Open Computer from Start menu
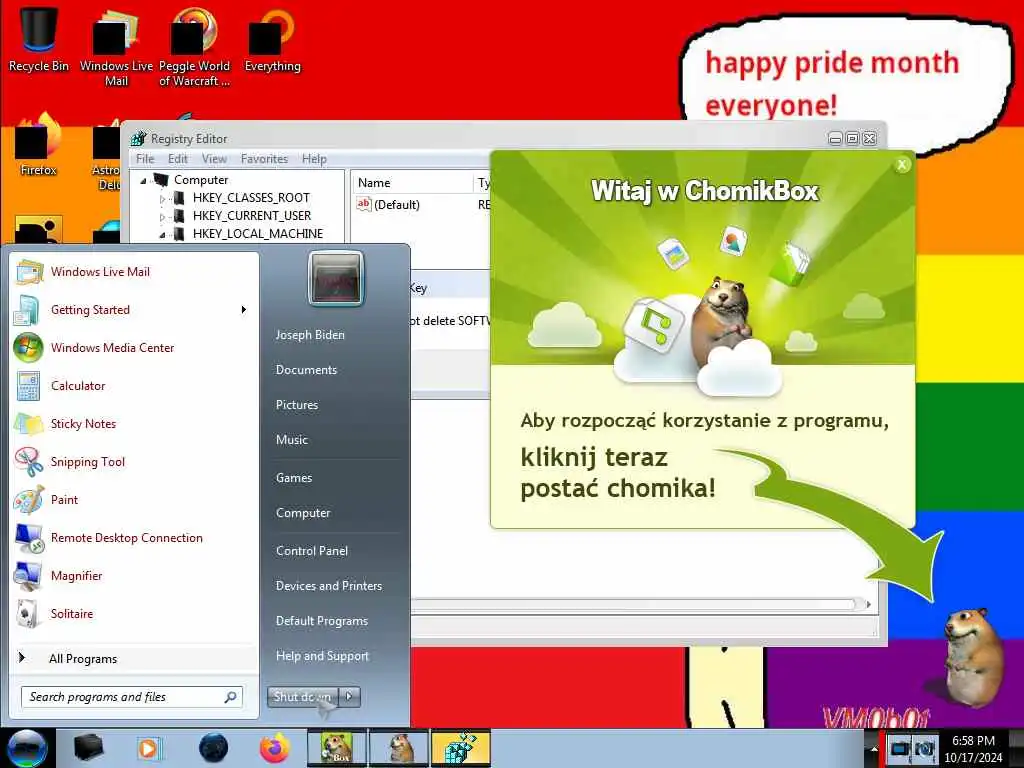This screenshot has height=768, width=1024. [303, 513]
